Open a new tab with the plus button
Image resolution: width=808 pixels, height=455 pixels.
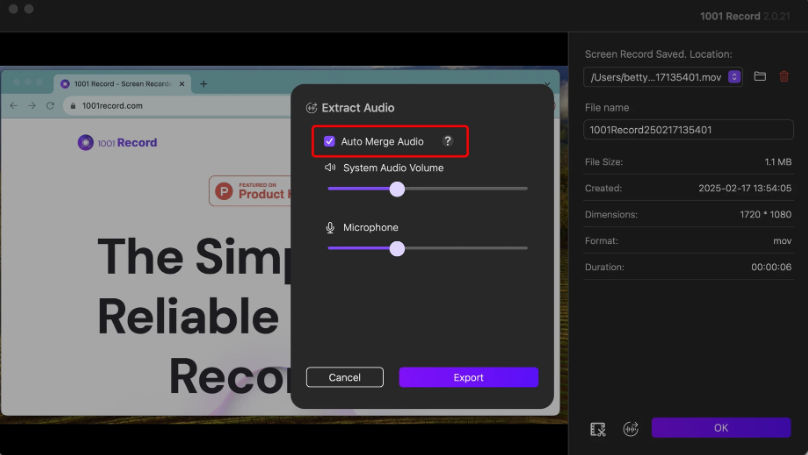coord(204,84)
